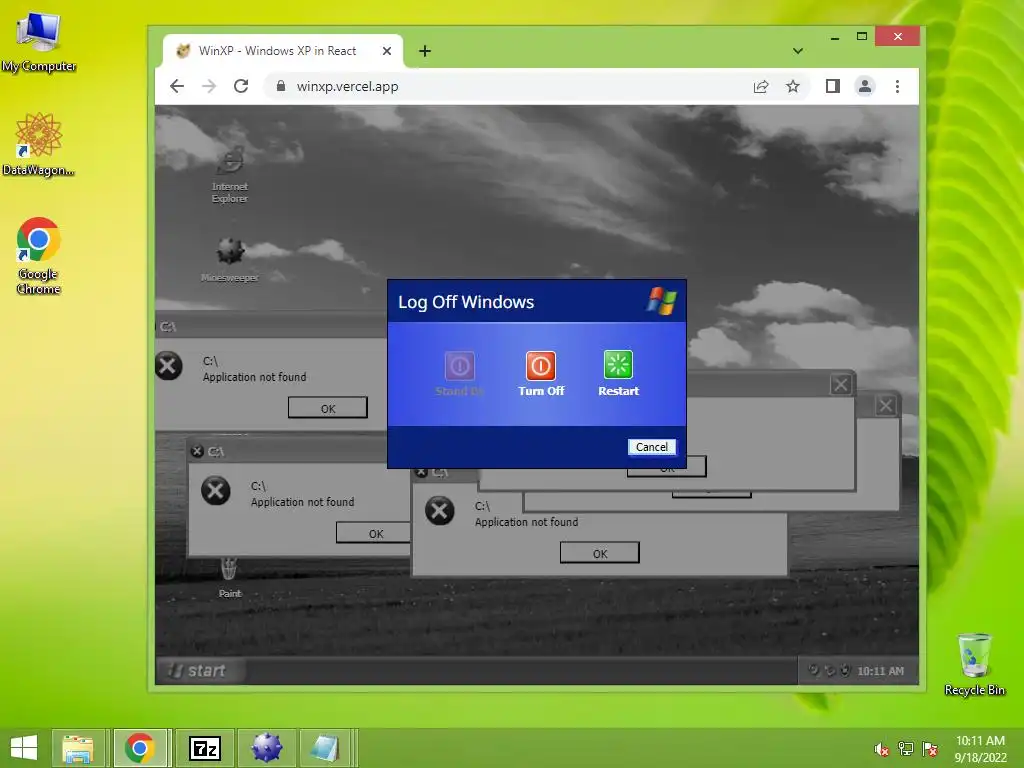Open Google Chrome desktop shortcut
The width and height of the screenshot is (1024, 768).
coord(39,255)
